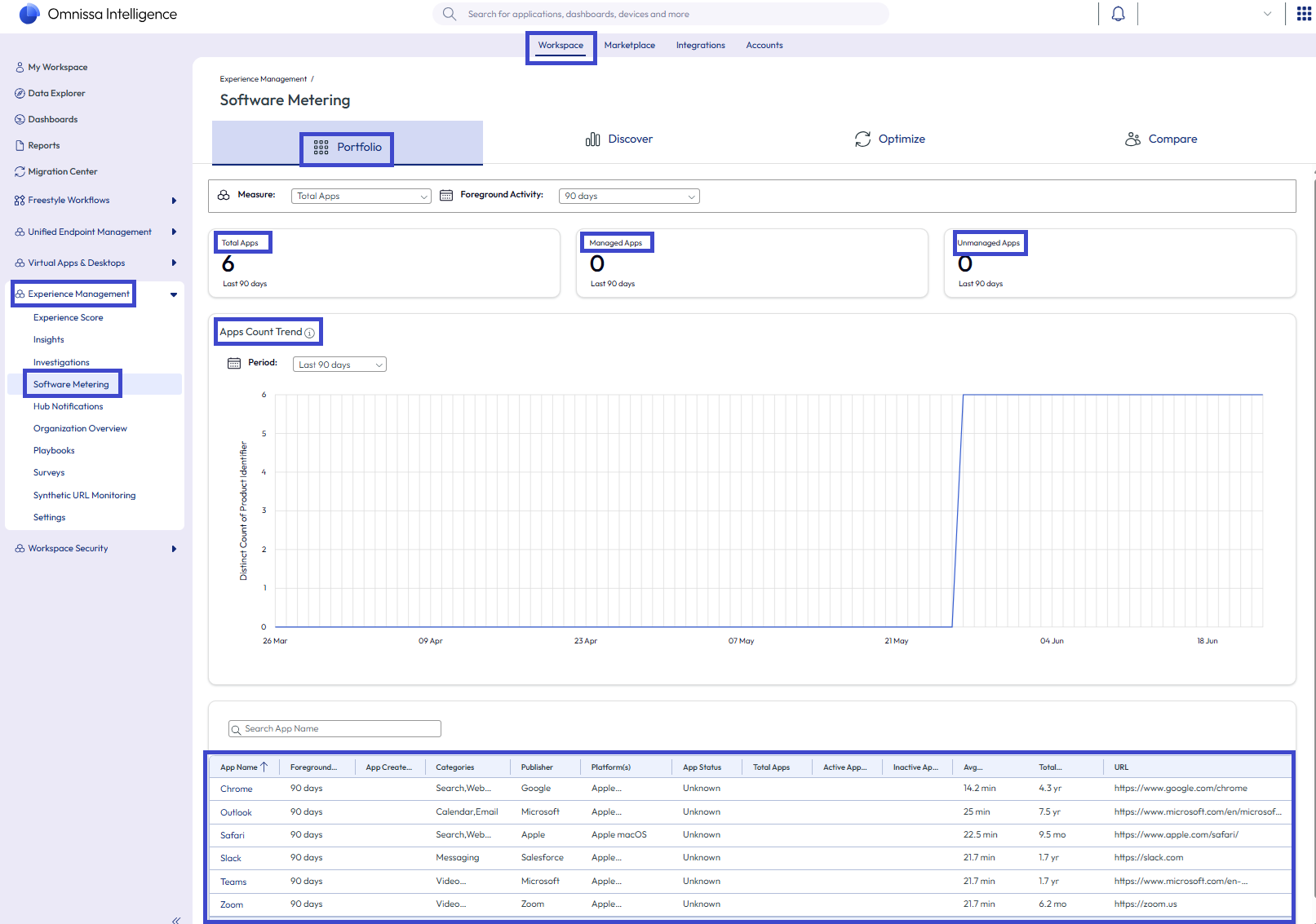
Task: Click the Omnissa Intelligence logo icon
Action: click(x=29, y=14)
